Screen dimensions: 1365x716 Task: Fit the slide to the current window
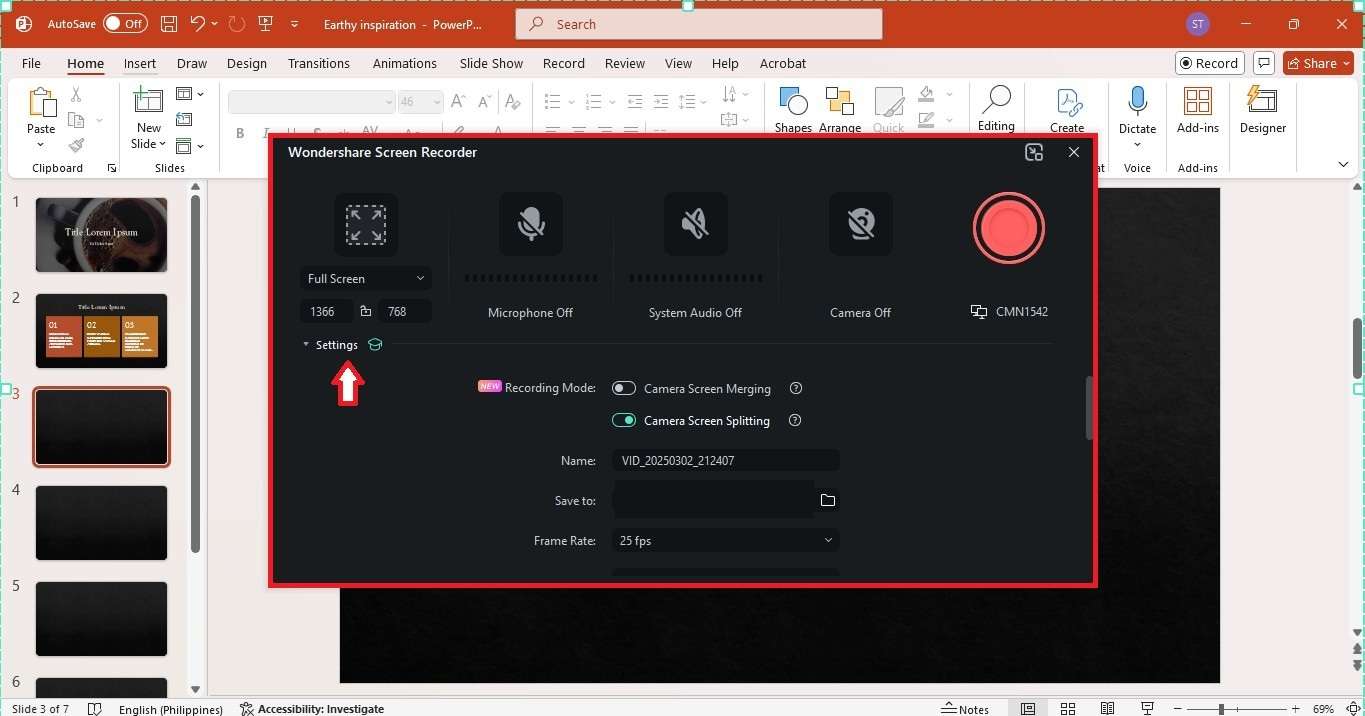(1353, 708)
